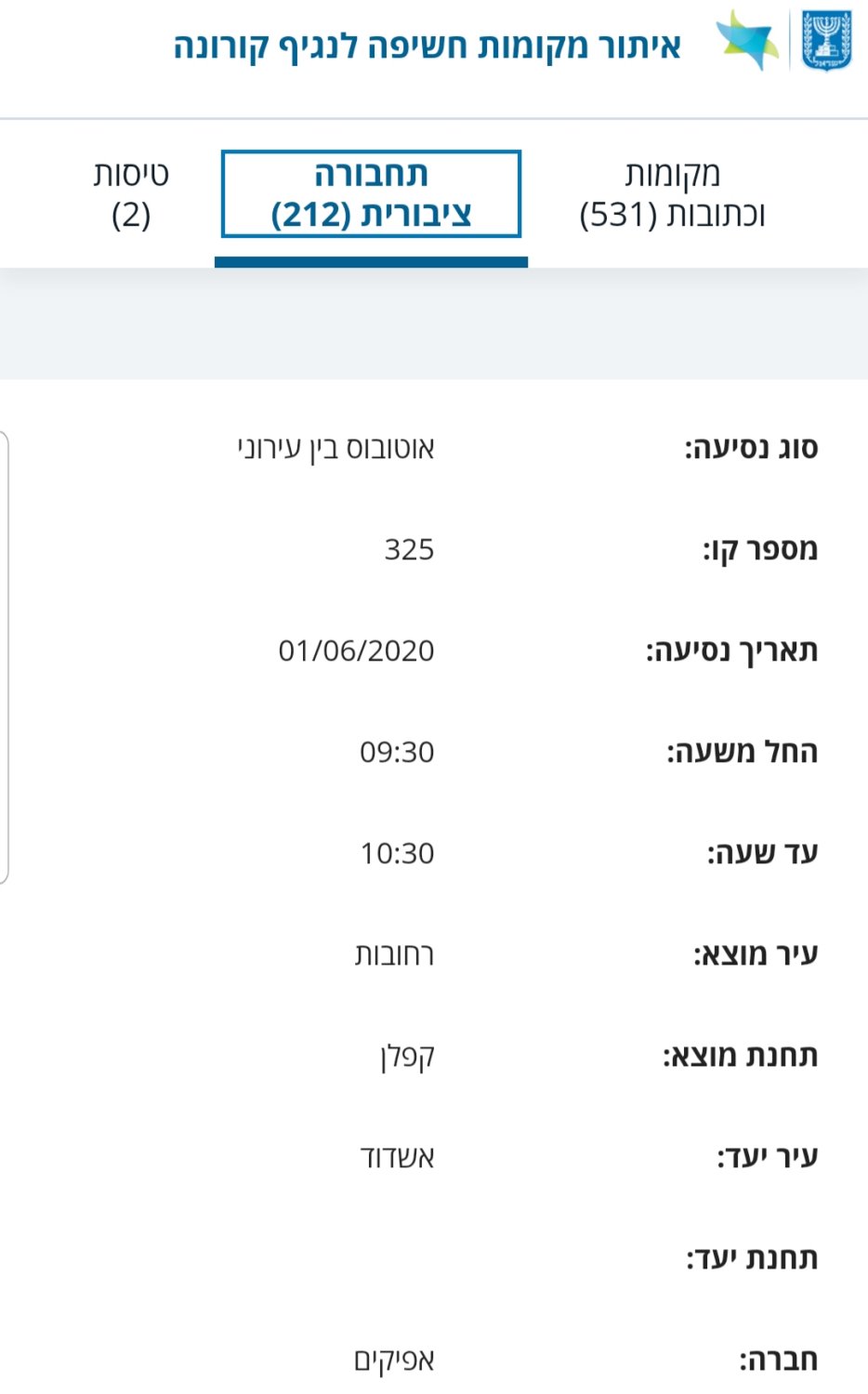The image size is (868, 1394).
Task: Select the תחבורה ציבורית (212) tab
Action: pyautogui.click(x=371, y=194)
